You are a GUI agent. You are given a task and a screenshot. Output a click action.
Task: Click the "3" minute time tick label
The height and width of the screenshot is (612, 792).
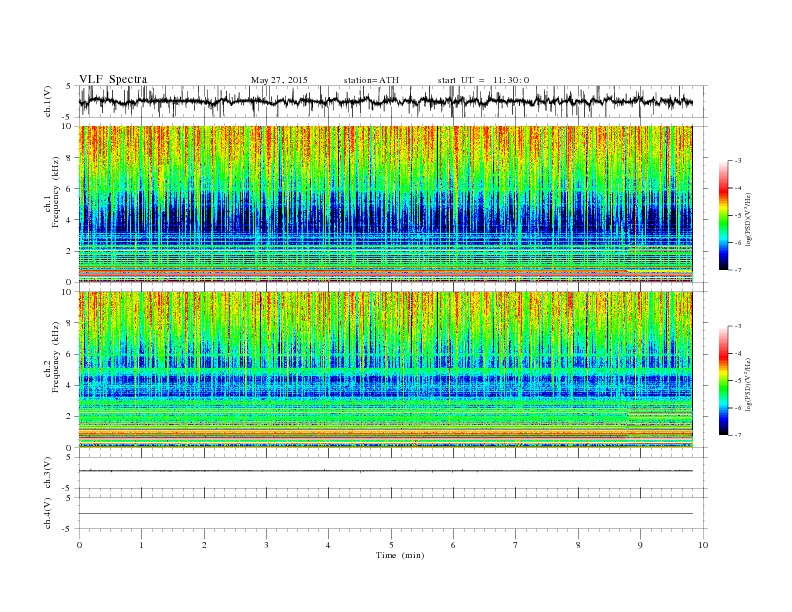(x=266, y=545)
